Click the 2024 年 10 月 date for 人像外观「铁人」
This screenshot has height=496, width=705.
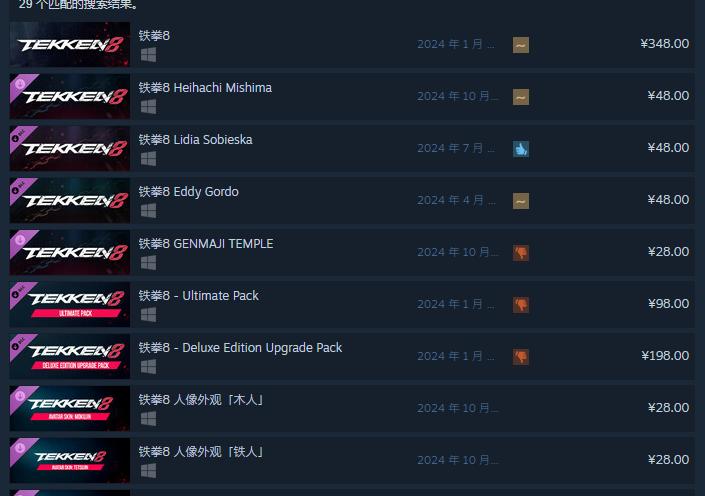tap(457, 460)
